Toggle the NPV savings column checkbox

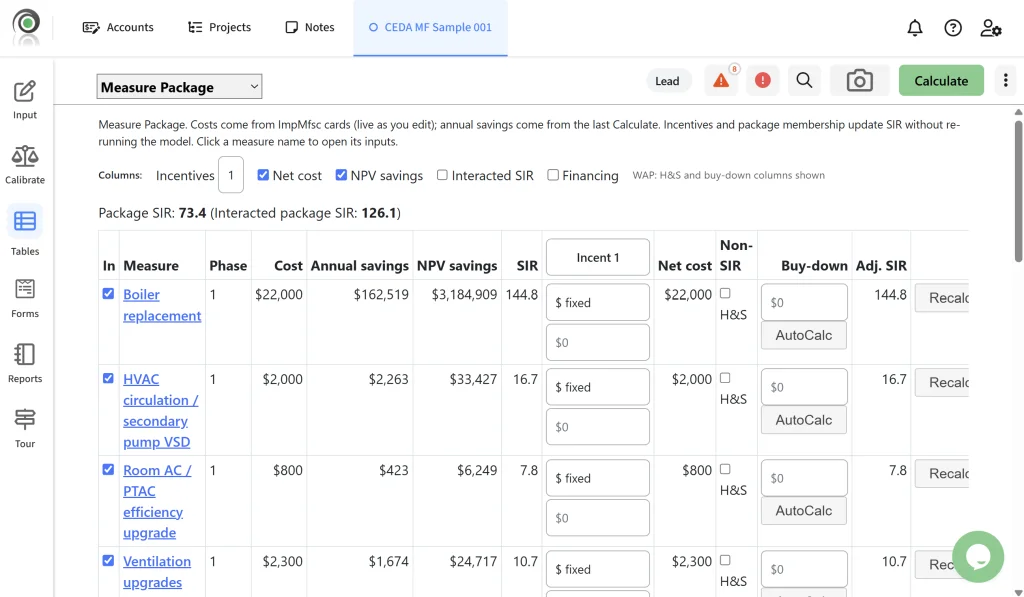pos(341,174)
